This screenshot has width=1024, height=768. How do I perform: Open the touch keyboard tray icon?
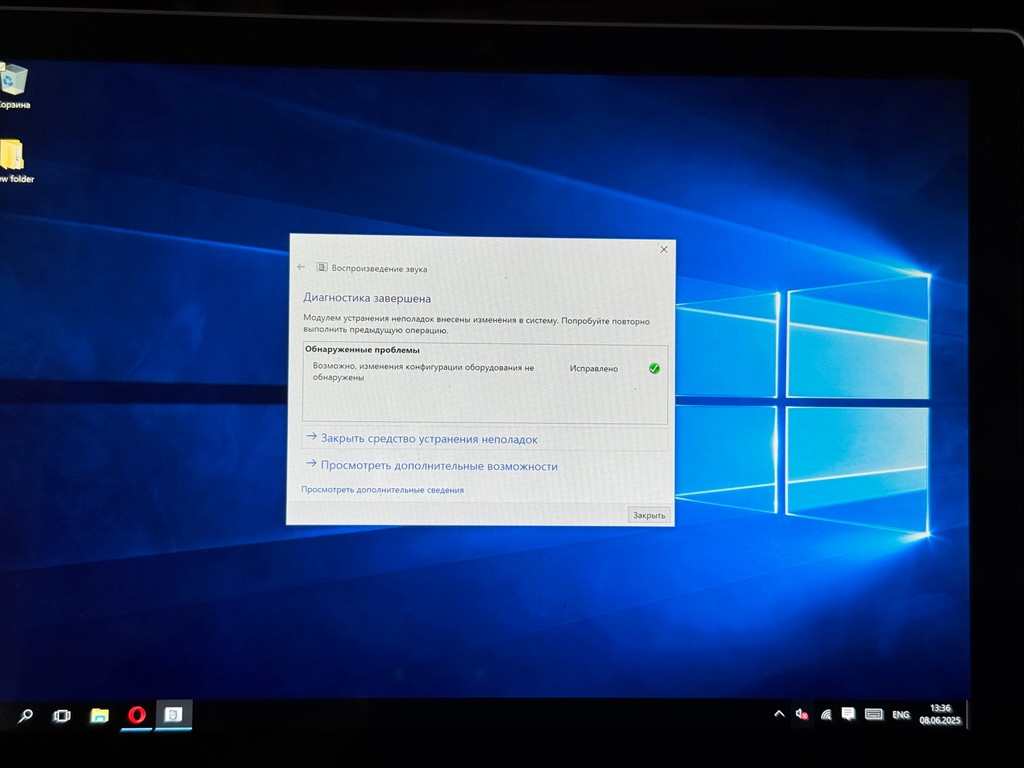pos(874,714)
